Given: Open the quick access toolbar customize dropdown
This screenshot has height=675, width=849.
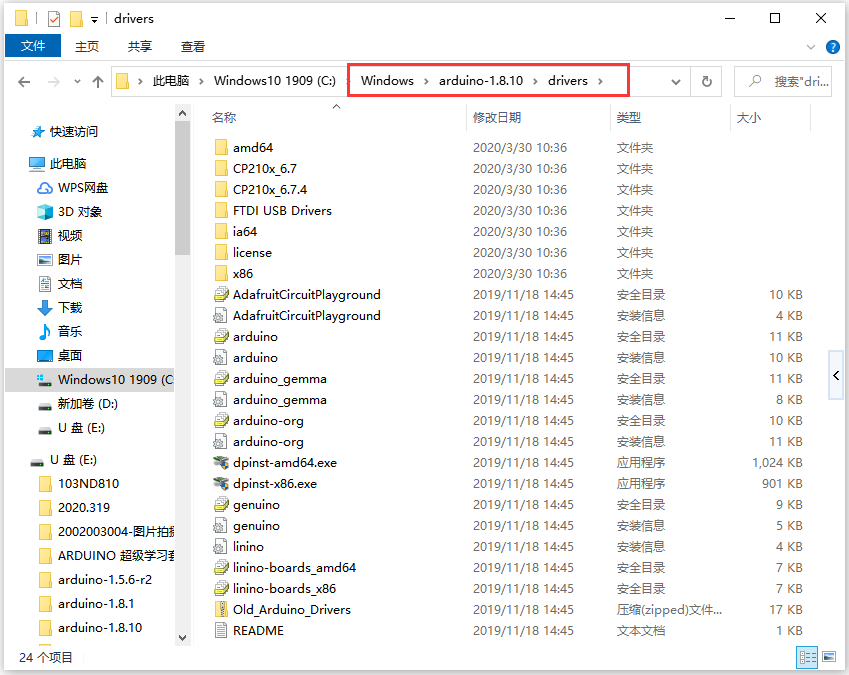Looking at the screenshot, I should [94, 20].
